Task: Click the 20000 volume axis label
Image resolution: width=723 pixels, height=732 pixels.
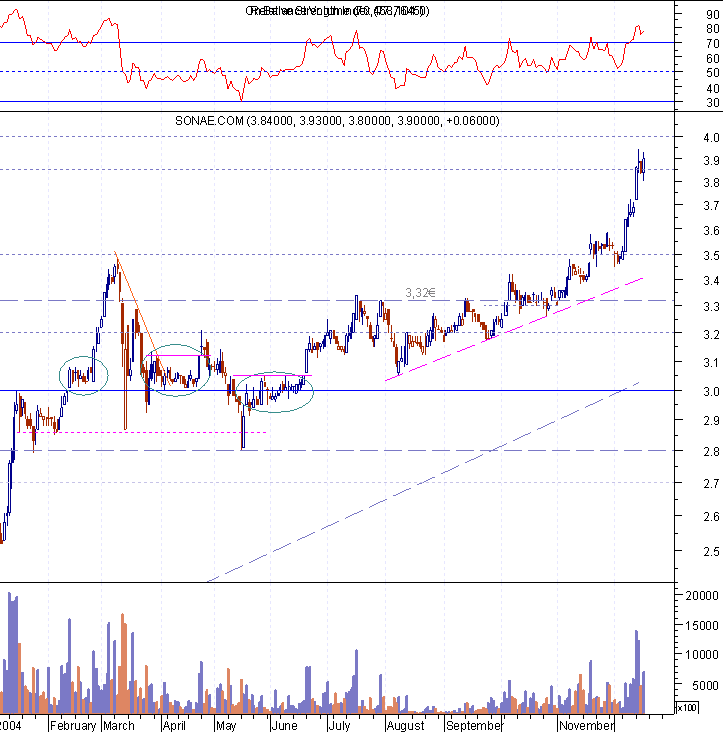Action: (x=702, y=595)
